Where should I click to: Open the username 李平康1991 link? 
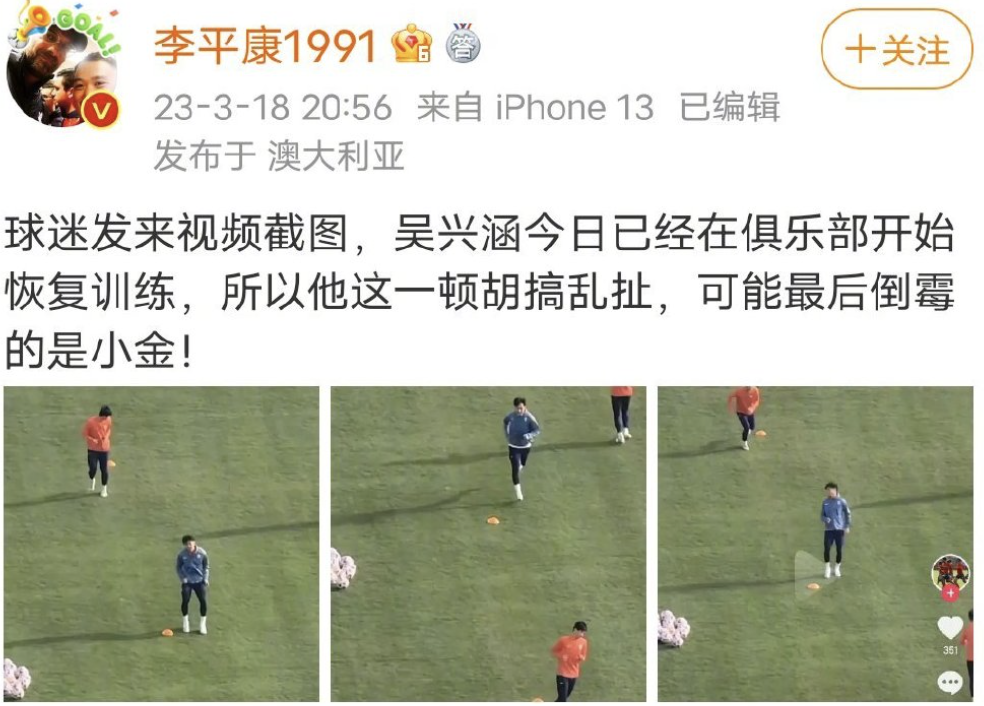point(265,46)
